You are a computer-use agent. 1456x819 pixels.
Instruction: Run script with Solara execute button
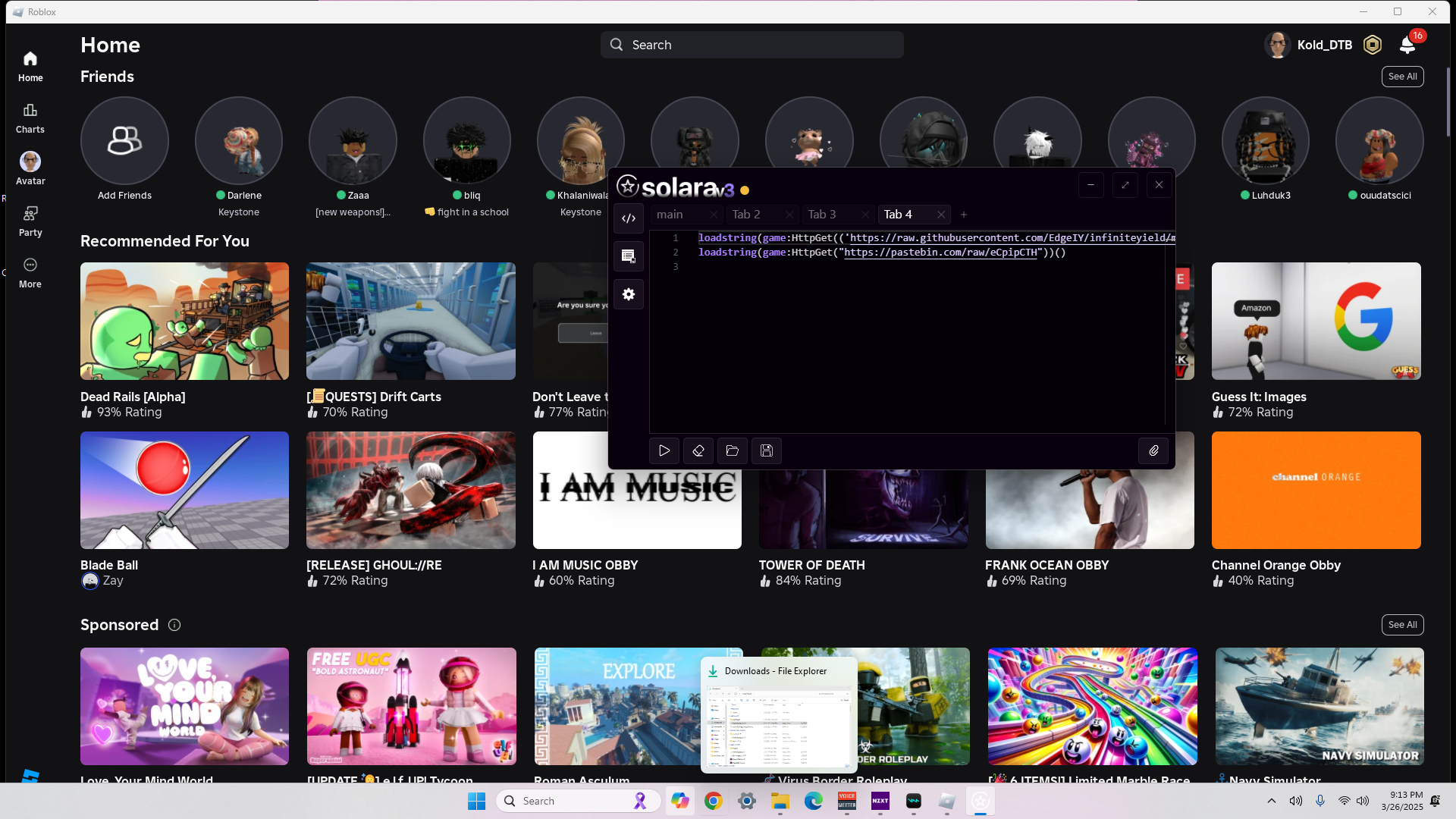[664, 451]
